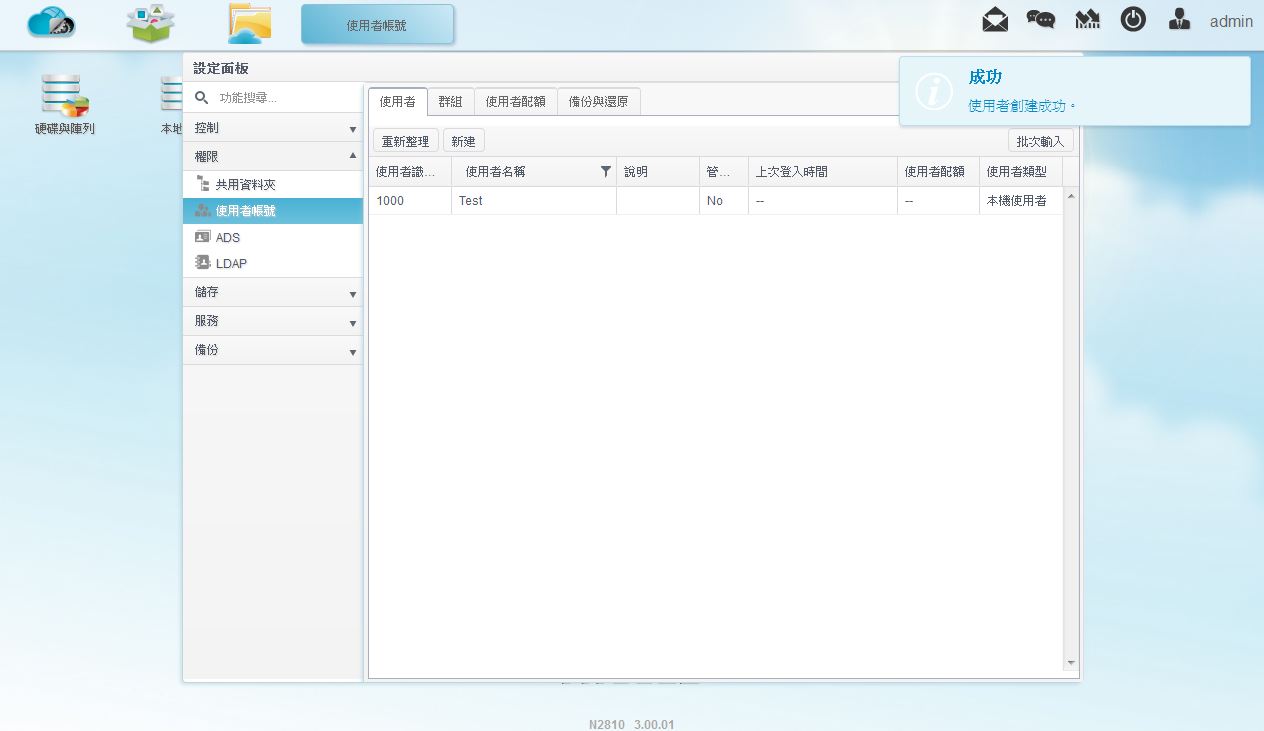Click the 使用者帳號 taskbar window button
This screenshot has height=731, width=1264.
pyautogui.click(x=377, y=25)
